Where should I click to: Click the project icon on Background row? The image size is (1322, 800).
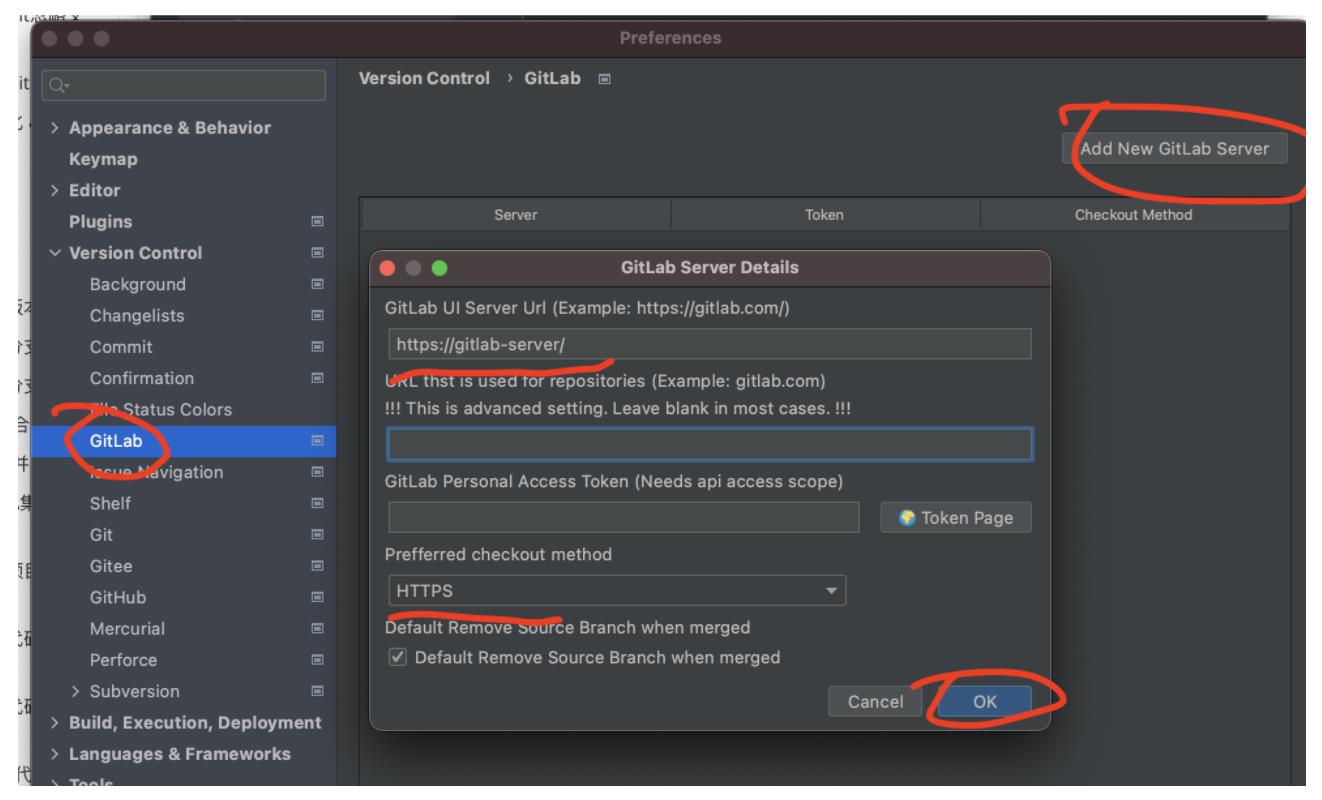click(318, 285)
